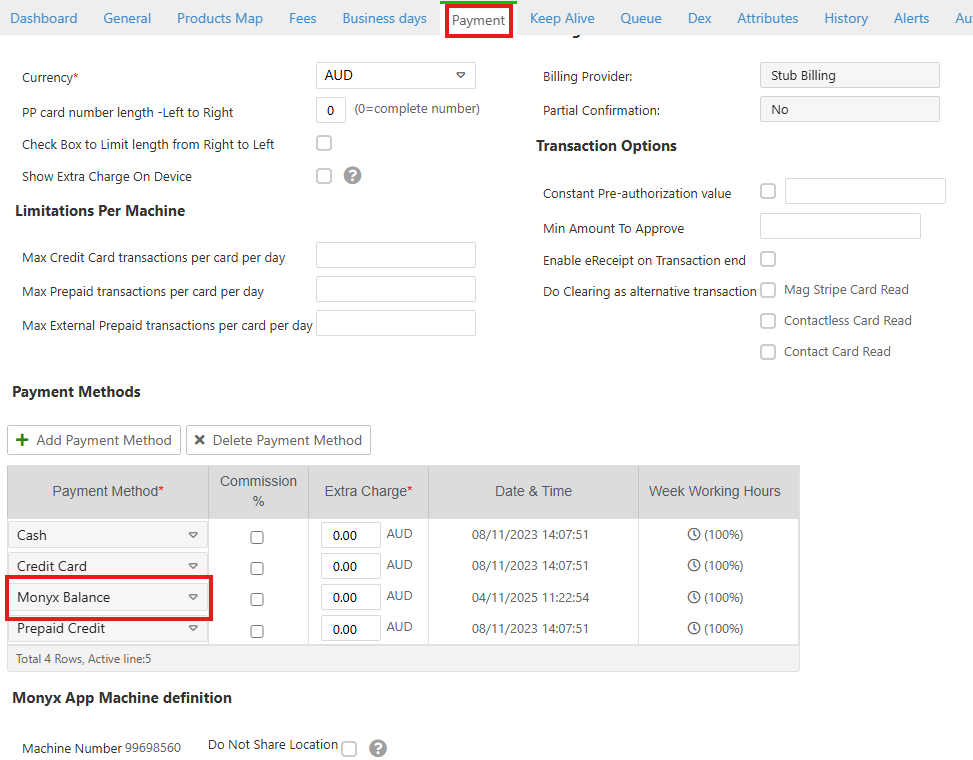Open the Keep Alive tab
The height and width of the screenshot is (760, 973).
562,18
